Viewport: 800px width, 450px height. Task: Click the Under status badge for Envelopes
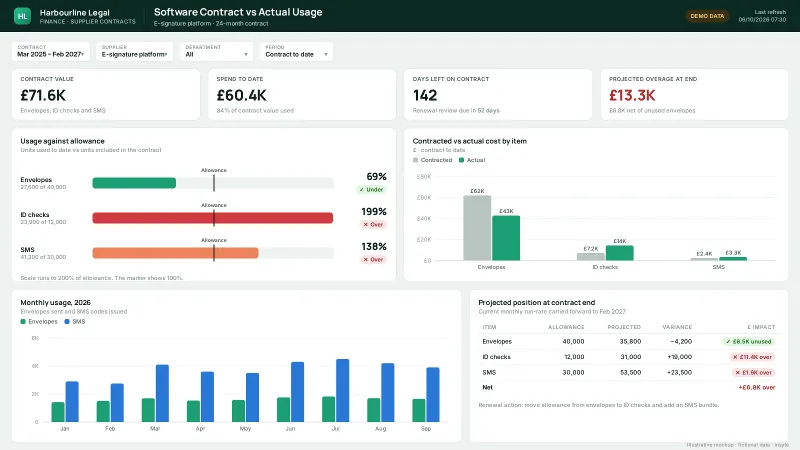pos(371,189)
